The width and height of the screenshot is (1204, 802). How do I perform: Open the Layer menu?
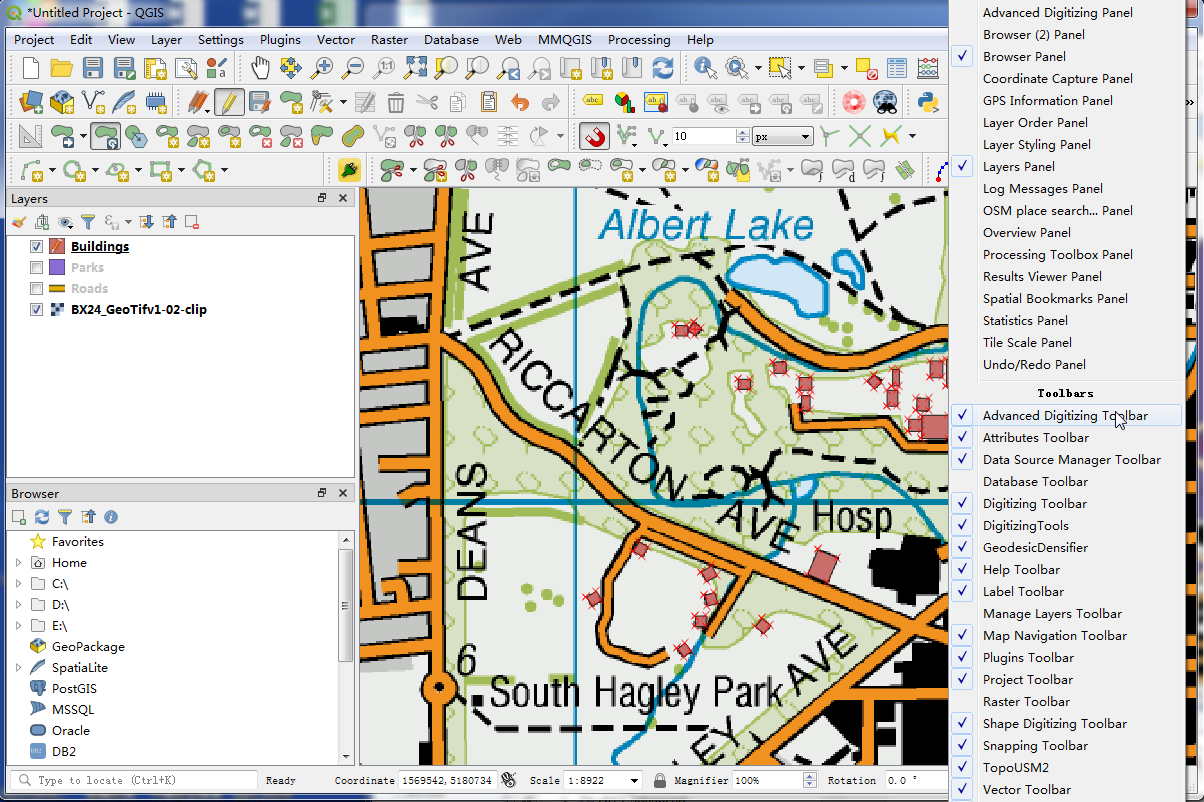coord(166,40)
